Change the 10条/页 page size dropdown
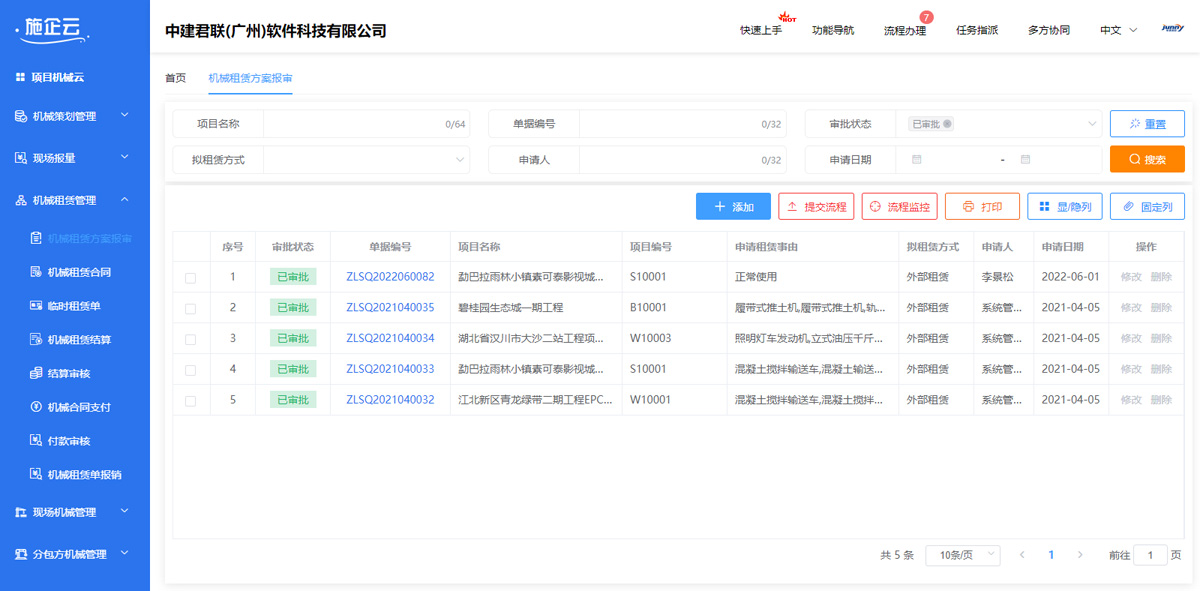Screen dimensions: 1200x591 click(x=962, y=555)
